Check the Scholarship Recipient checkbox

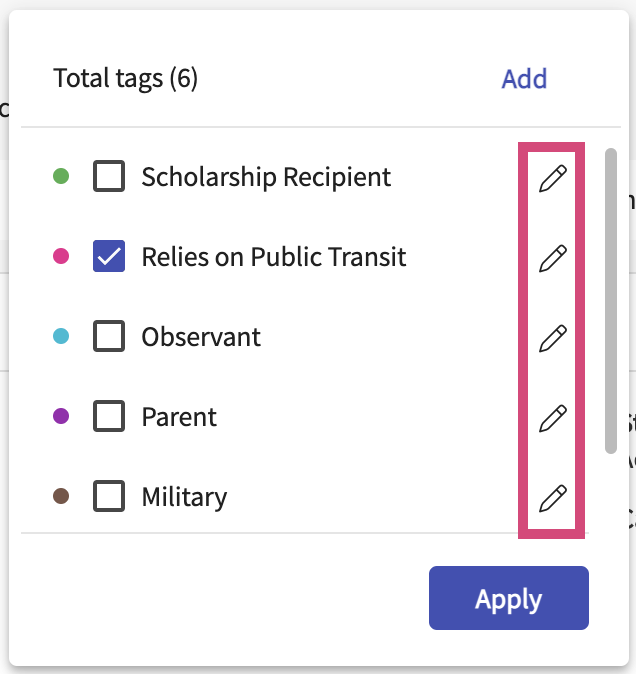coord(109,177)
